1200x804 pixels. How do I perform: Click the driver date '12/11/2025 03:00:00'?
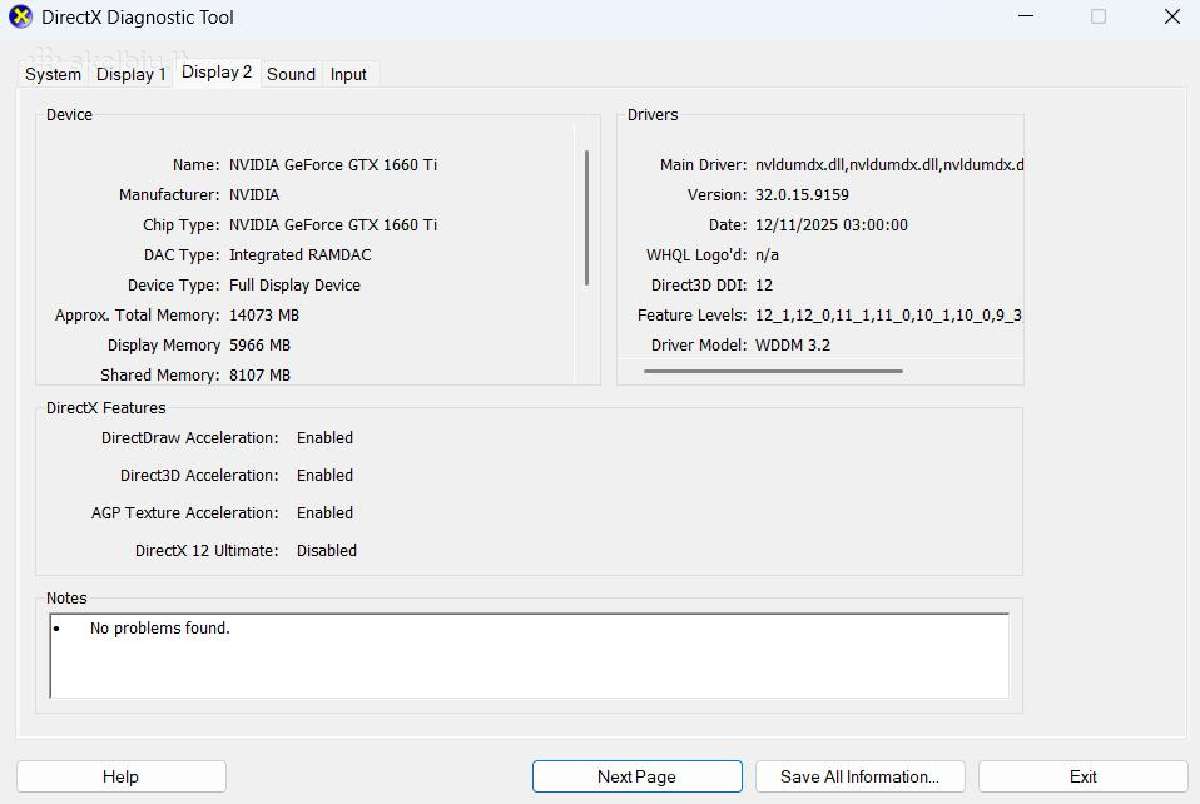(832, 225)
